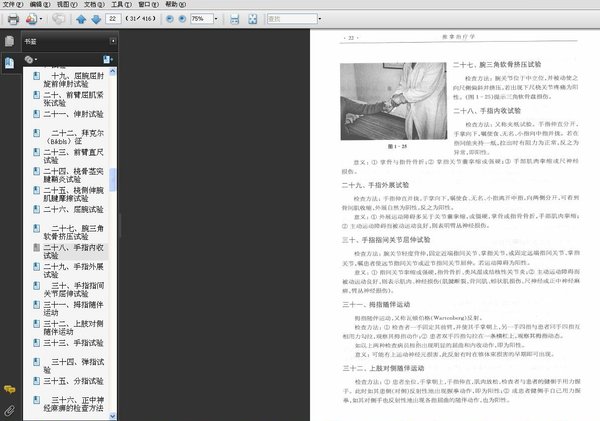Screen dimensions: 600x421
Task: Toggle the Bookmarks panel icon in sidebar
Action: point(9,62)
